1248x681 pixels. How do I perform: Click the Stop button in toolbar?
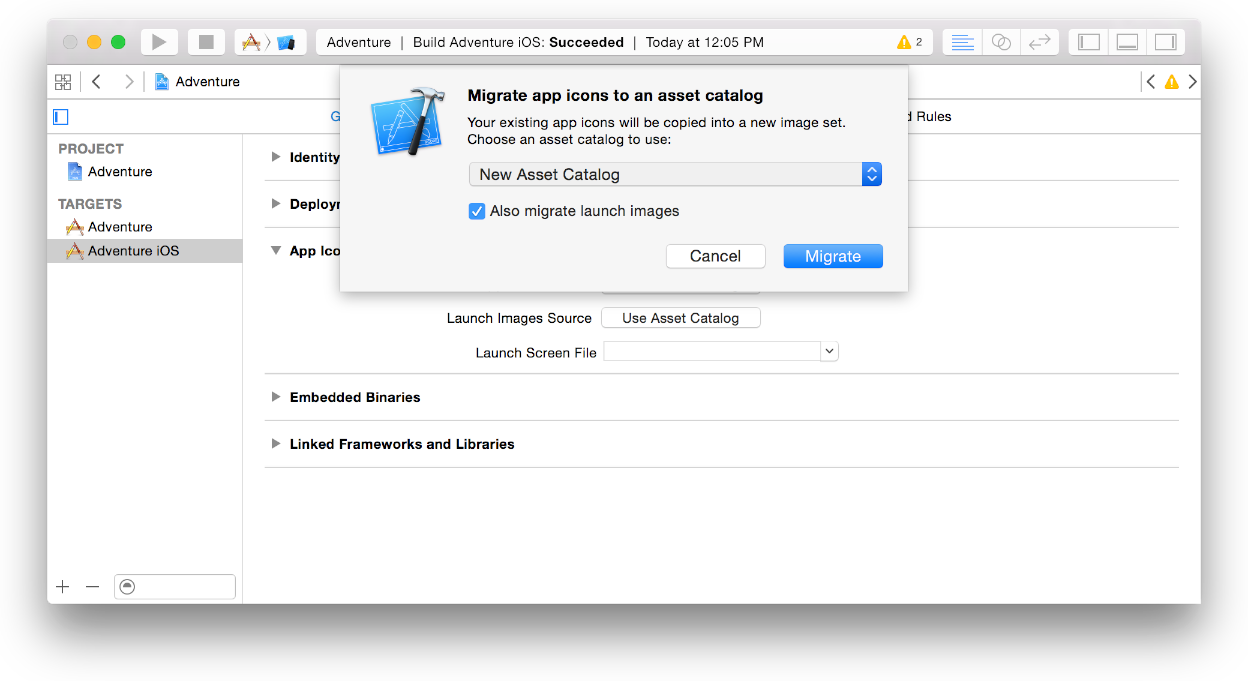[x=206, y=41]
